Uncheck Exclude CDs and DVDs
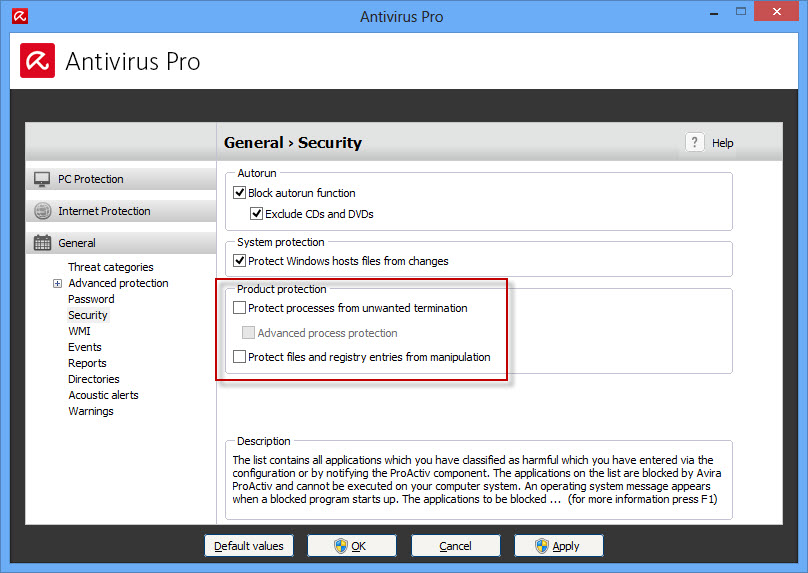This screenshot has width=808, height=573. click(256, 213)
